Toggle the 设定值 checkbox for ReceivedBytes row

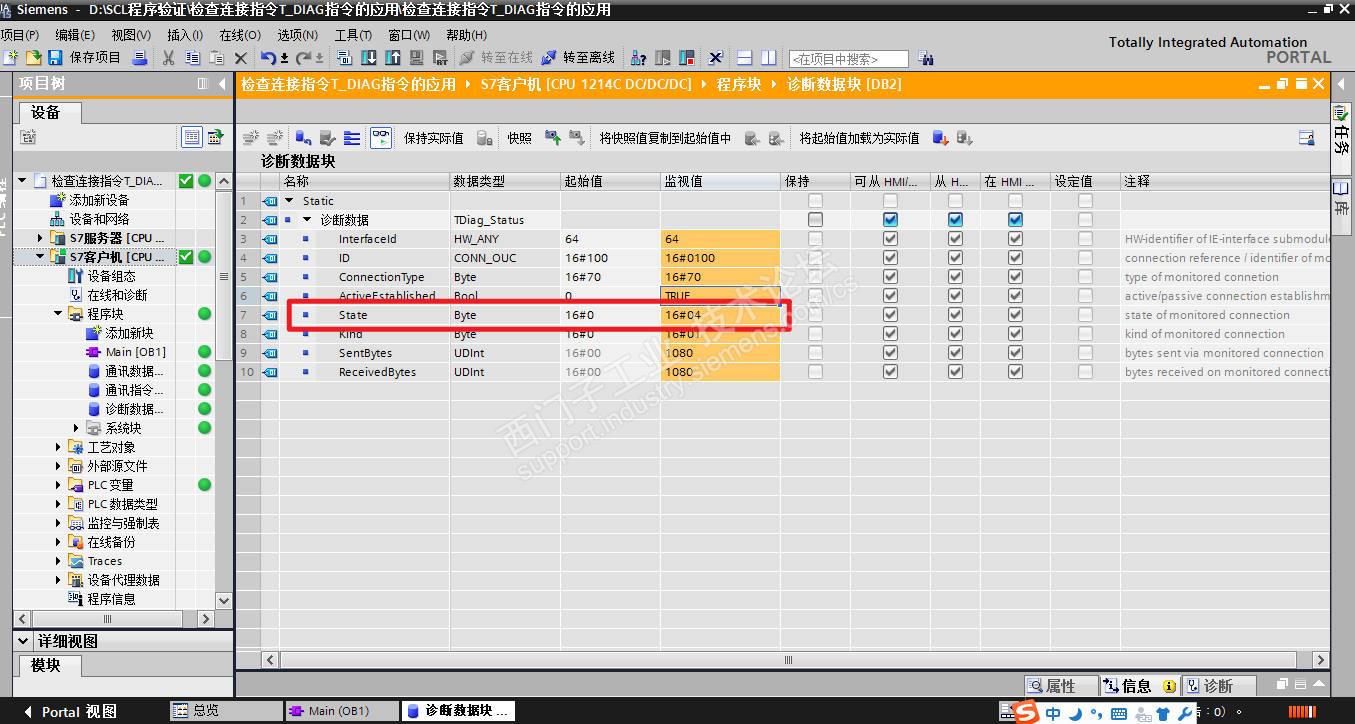coord(1085,372)
